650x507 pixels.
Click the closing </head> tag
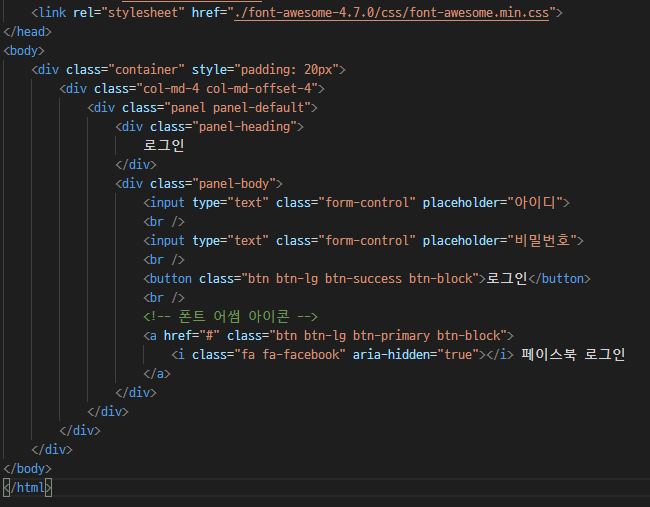click(x=27, y=32)
